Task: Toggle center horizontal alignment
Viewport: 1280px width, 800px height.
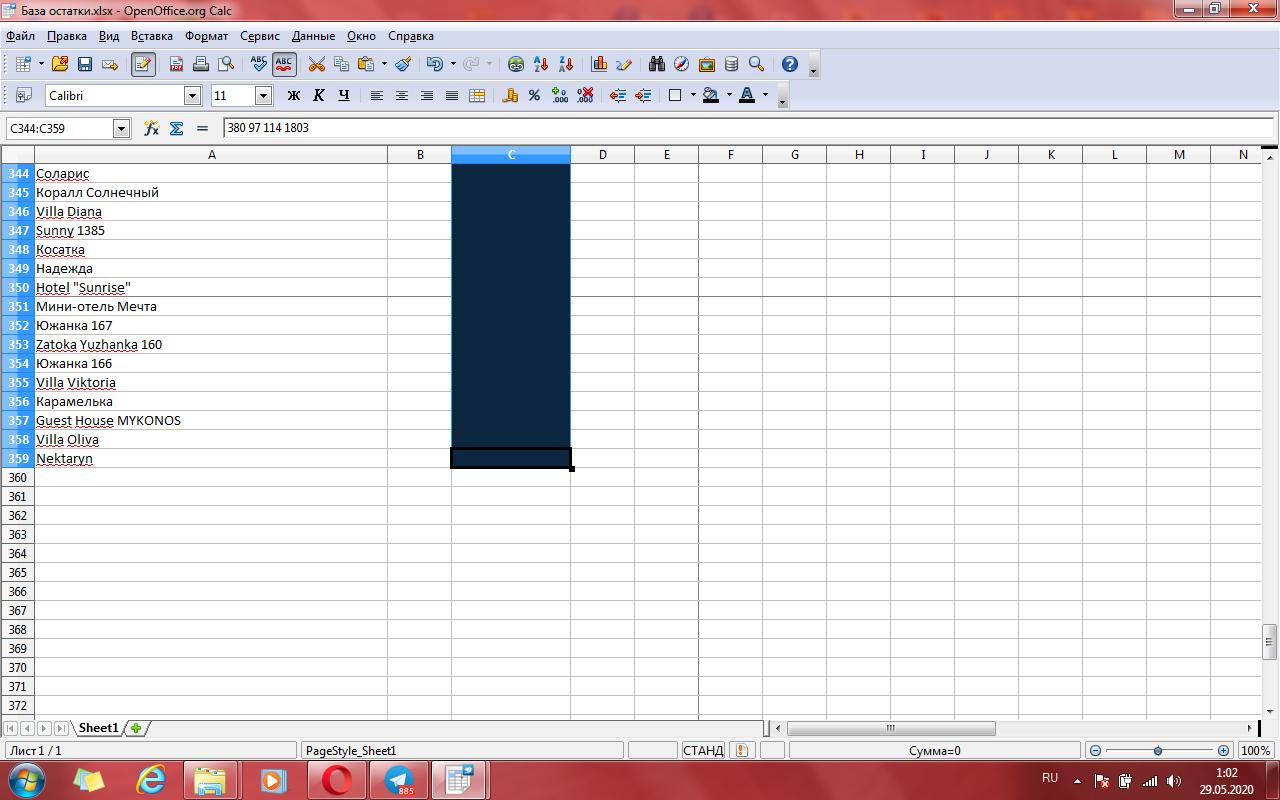Action: click(x=402, y=95)
